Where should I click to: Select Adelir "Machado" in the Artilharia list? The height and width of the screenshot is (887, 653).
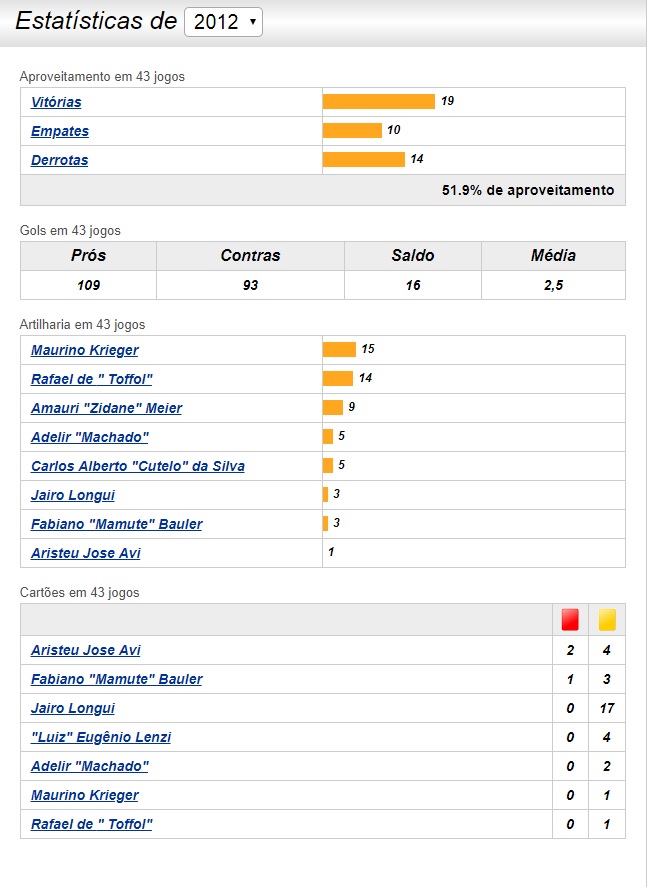(89, 437)
